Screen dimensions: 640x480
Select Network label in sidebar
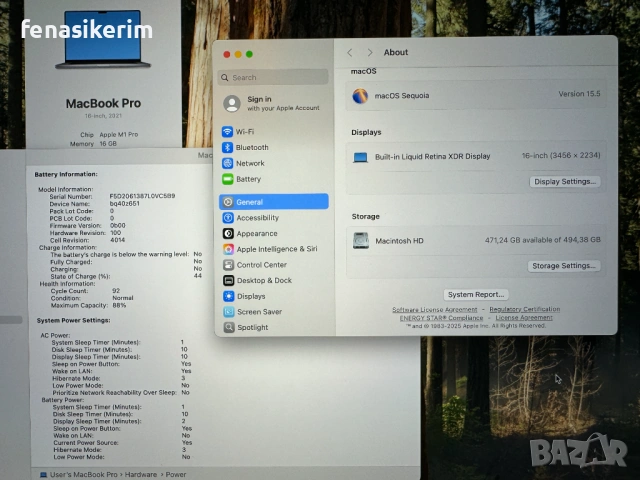250,163
